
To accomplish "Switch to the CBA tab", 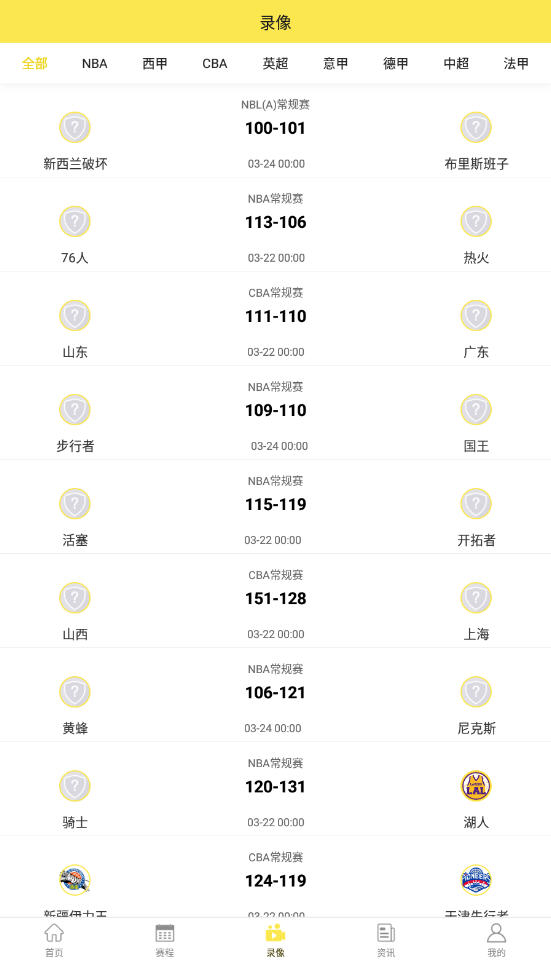I will [x=215, y=63].
